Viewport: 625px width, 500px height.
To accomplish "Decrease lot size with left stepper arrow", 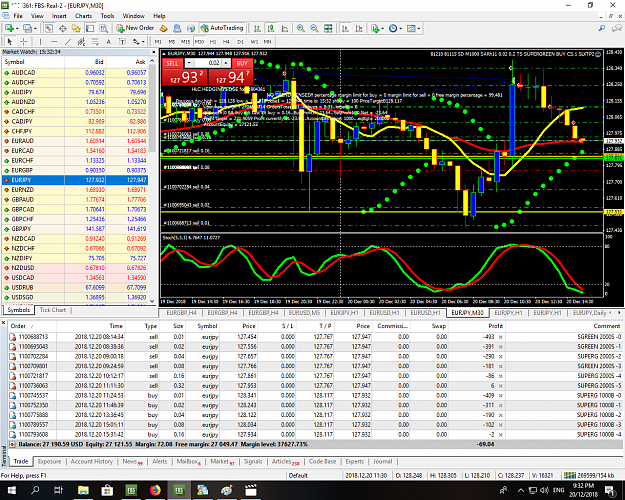I will [x=189, y=63].
